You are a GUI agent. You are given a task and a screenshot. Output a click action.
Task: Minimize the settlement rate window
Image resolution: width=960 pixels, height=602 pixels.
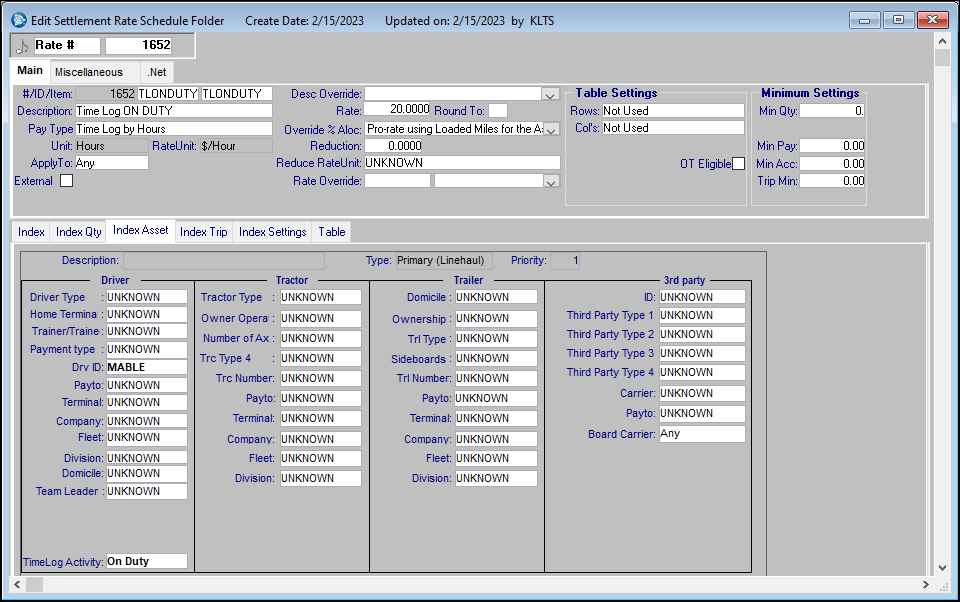click(864, 20)
